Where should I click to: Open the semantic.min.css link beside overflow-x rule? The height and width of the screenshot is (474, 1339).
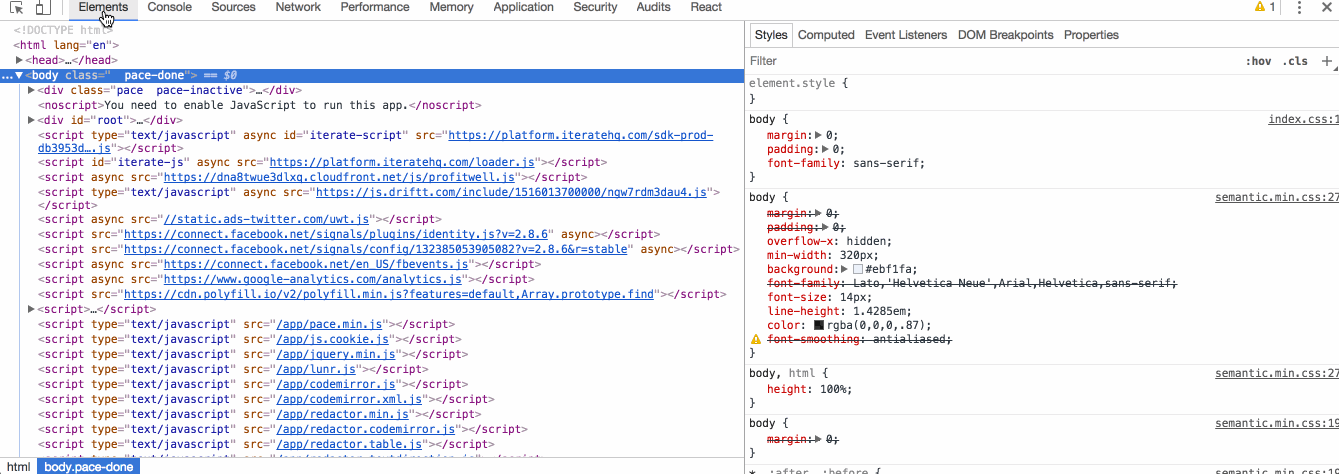tap(1277, 198)
